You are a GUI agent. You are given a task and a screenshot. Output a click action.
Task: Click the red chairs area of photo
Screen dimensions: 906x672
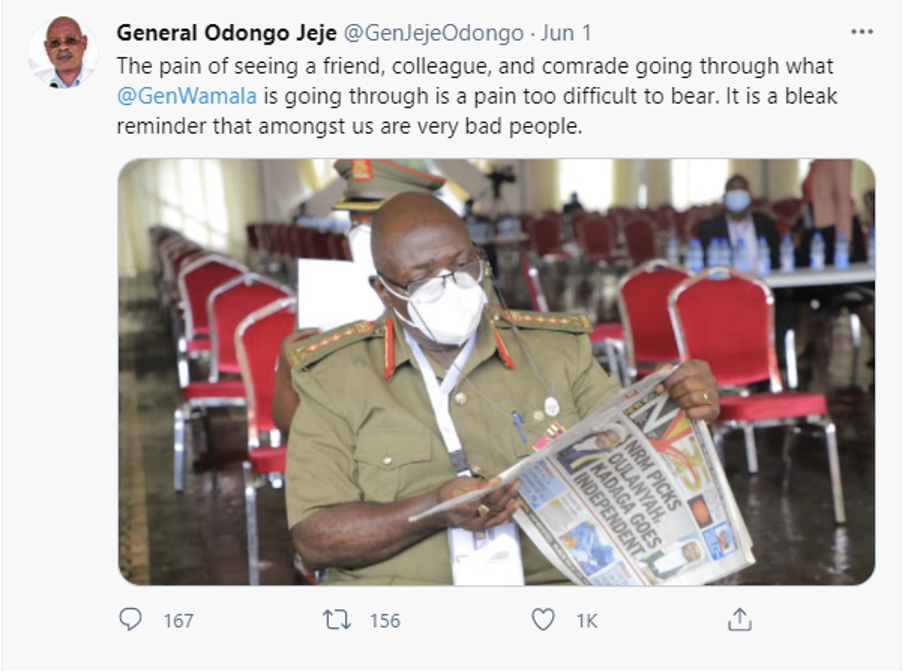click(x=722, y=347)
